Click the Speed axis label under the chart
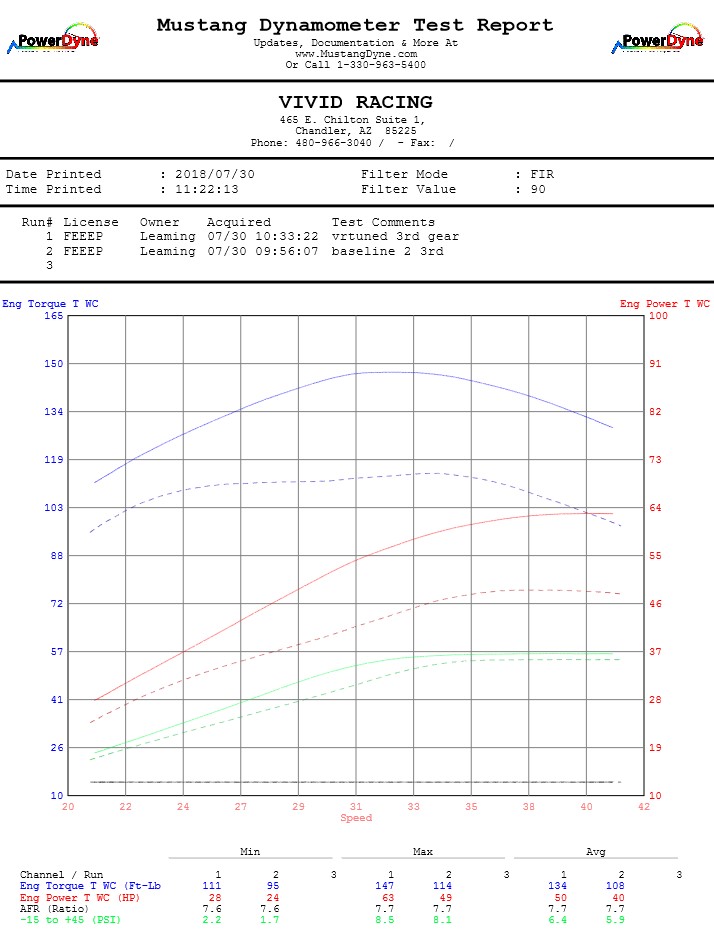Image resolution: width=714 pixels, height=947 pixels. (356, 818)
